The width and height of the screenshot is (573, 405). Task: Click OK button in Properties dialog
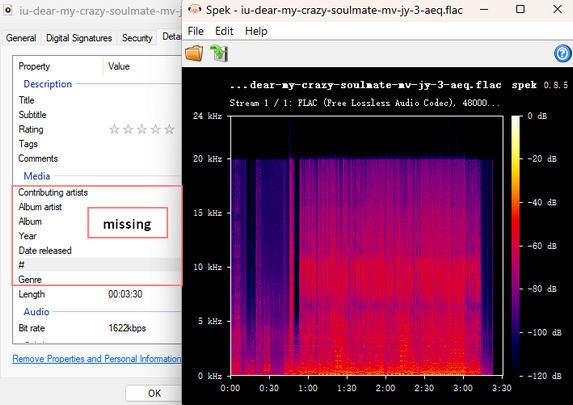(x=154, y=393)
